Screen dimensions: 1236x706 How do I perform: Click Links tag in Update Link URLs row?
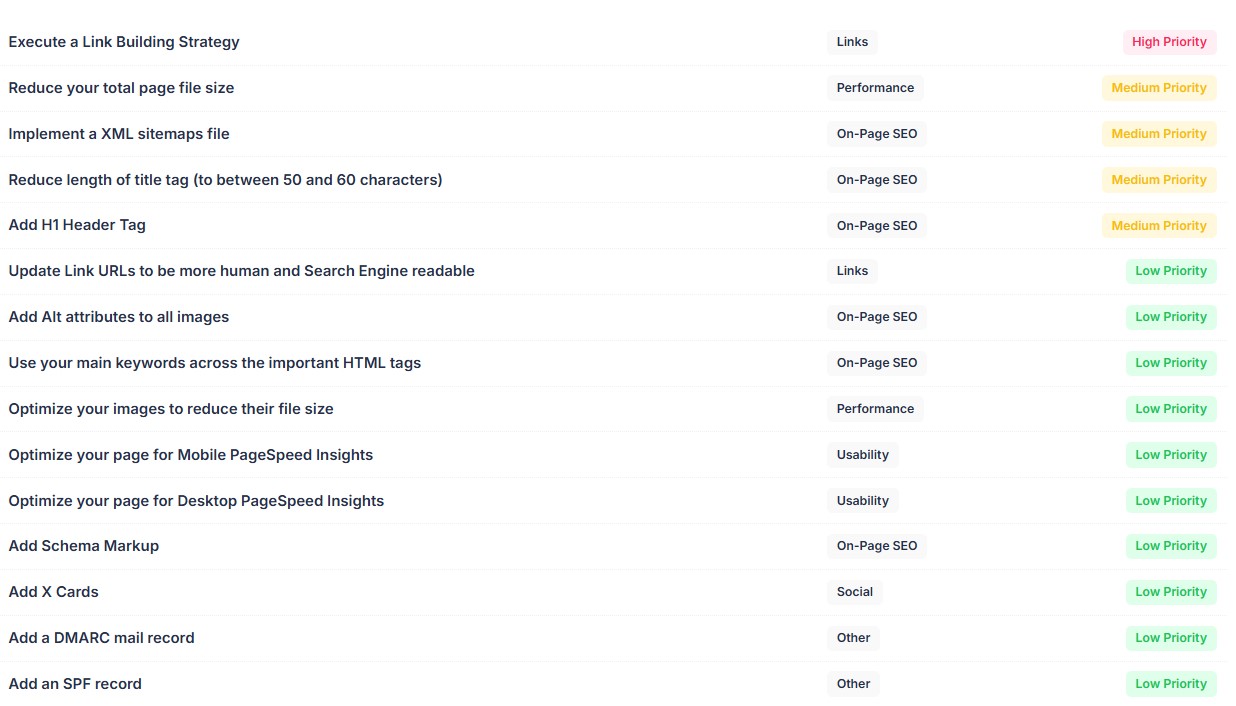(852, 271)
